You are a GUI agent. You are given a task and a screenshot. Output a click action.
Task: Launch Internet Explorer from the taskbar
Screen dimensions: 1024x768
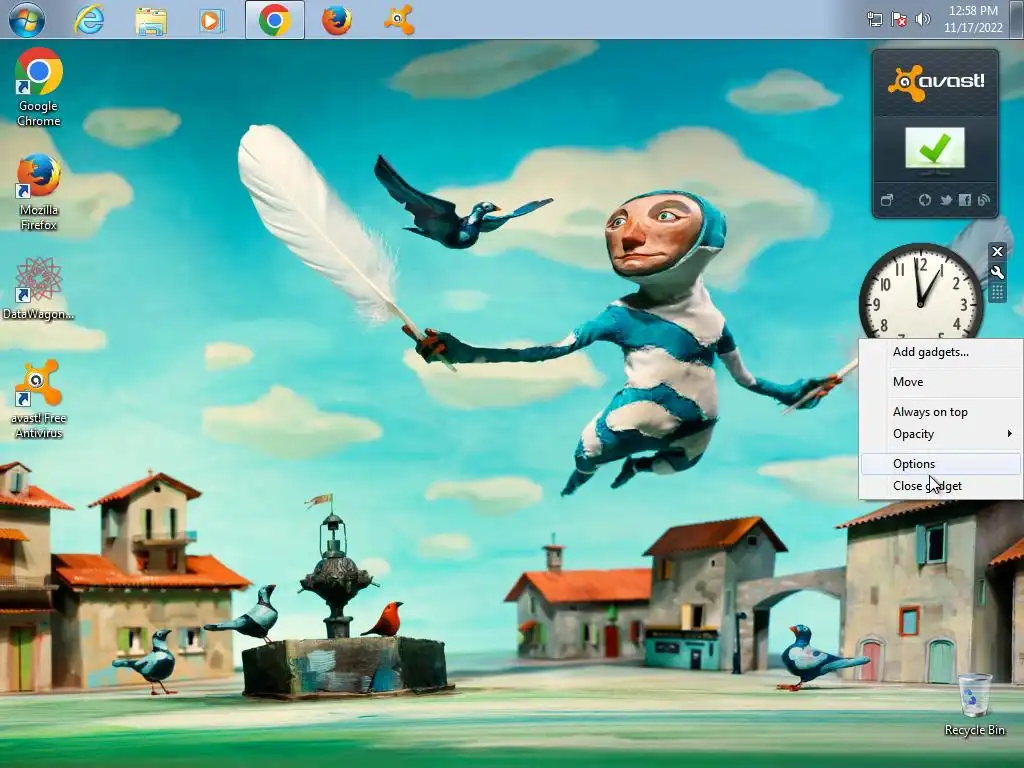[x=89, y=20]
